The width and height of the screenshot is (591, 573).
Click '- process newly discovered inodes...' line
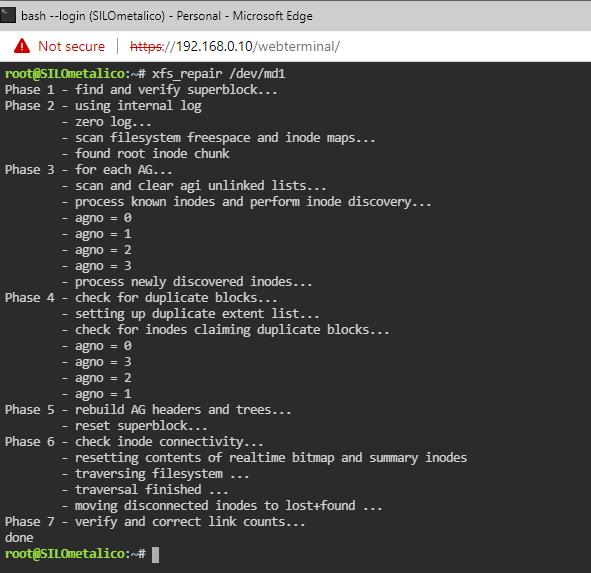tap(187, 282)
